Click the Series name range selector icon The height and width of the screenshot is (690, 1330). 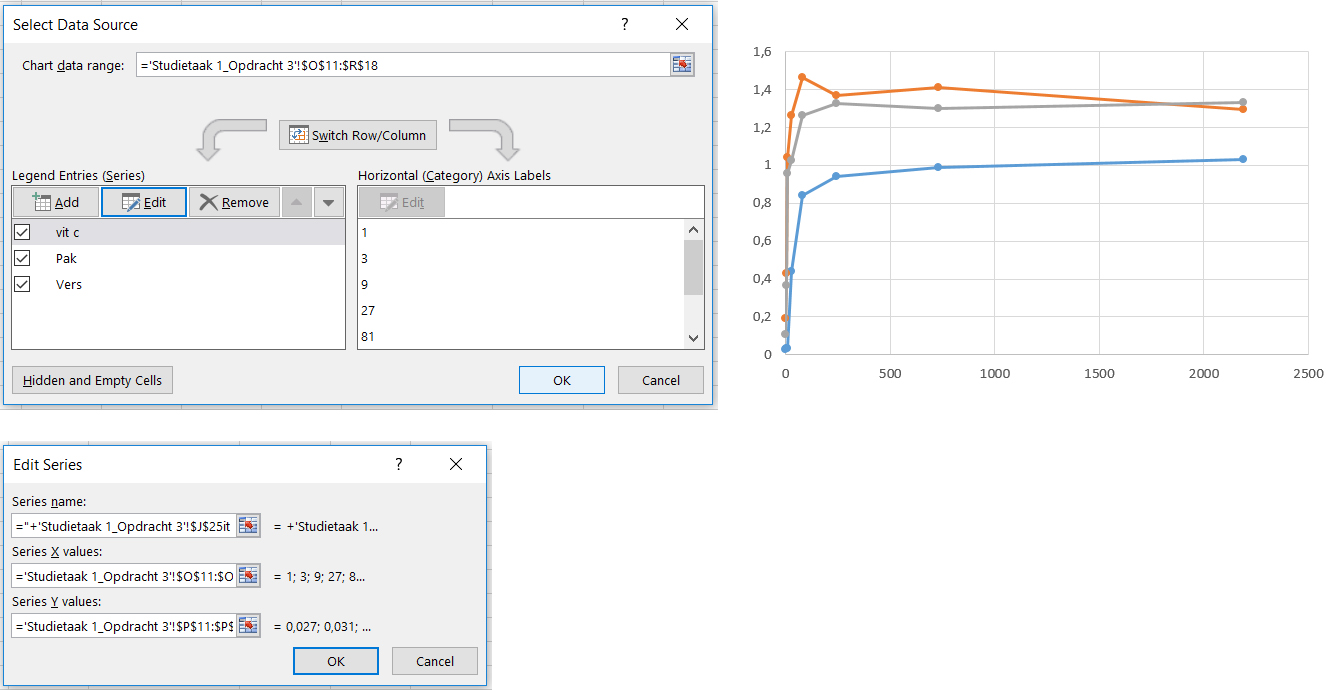point(248,526)
